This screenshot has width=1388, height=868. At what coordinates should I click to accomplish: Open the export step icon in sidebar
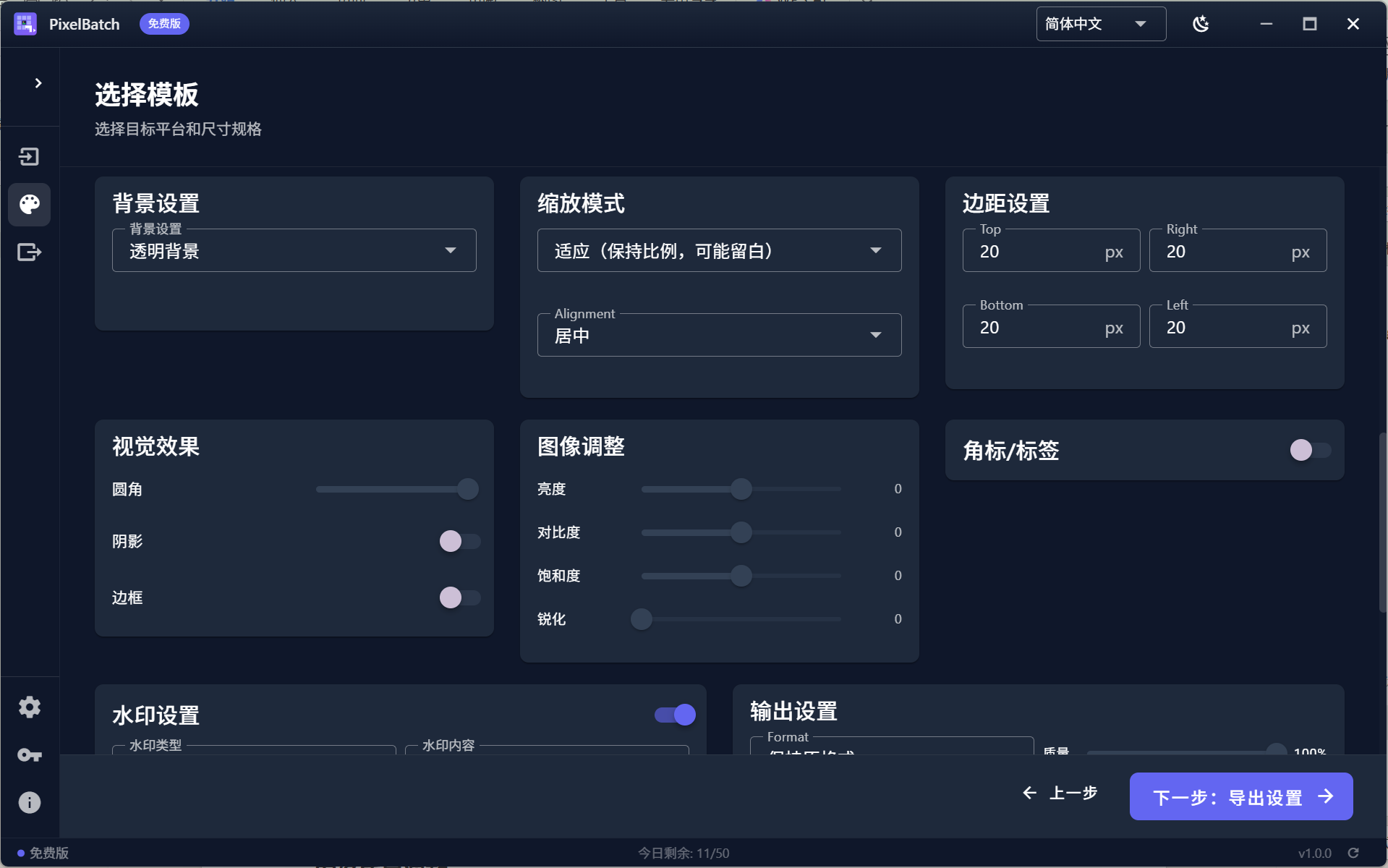point(29,252)
